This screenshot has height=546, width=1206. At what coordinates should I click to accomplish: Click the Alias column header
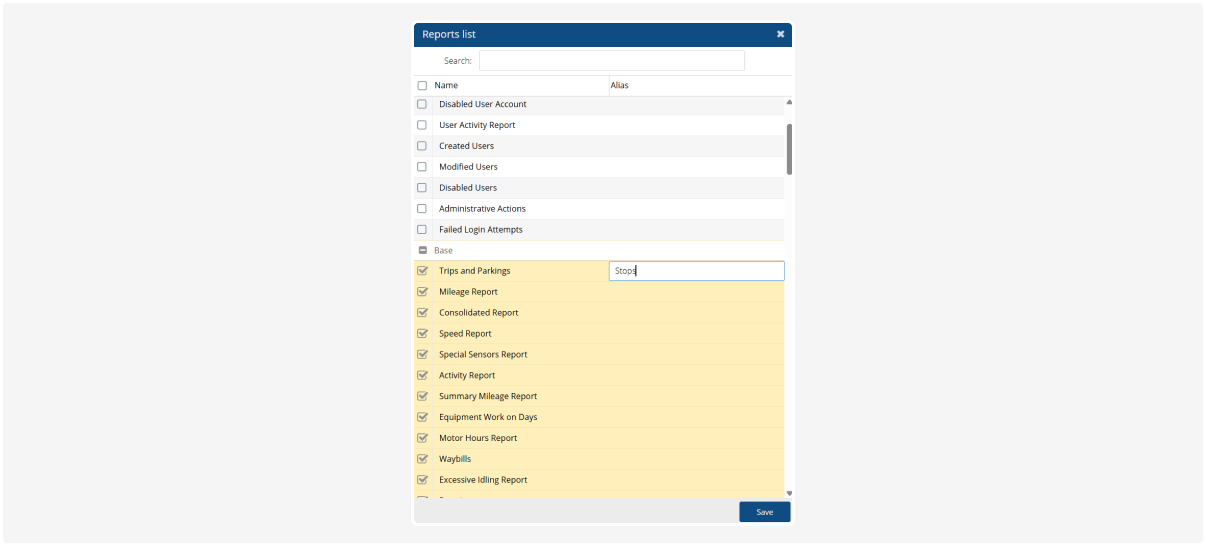point(620,86)
